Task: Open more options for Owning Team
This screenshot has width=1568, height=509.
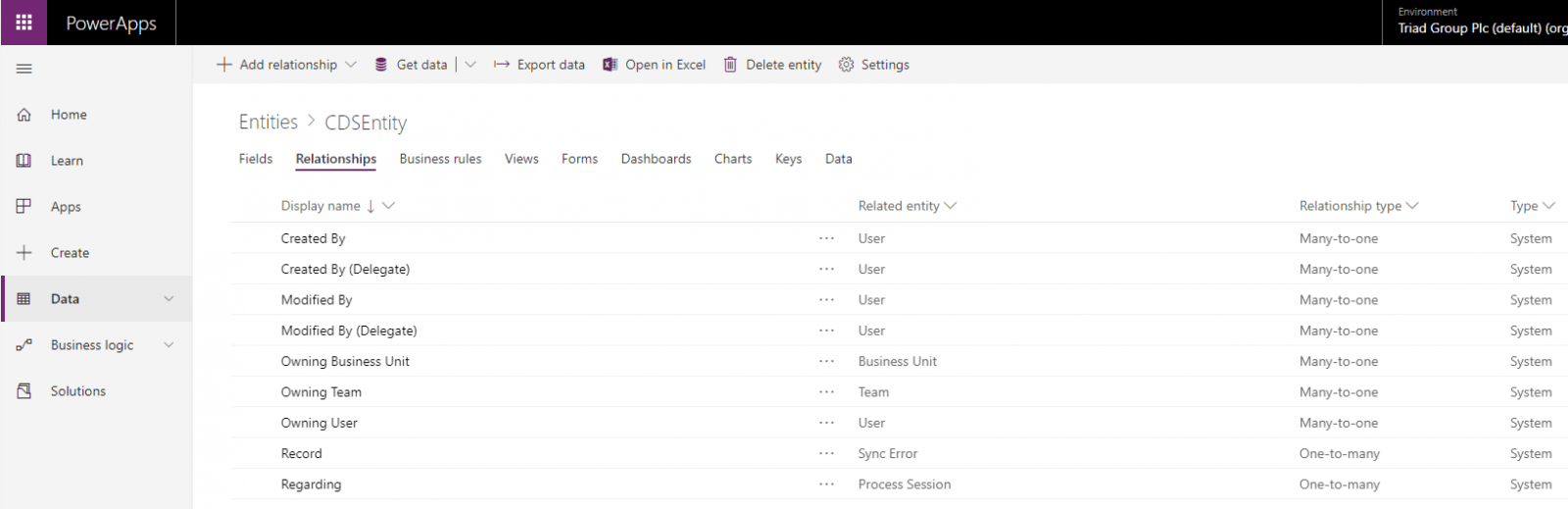Action: coord(827,392)
